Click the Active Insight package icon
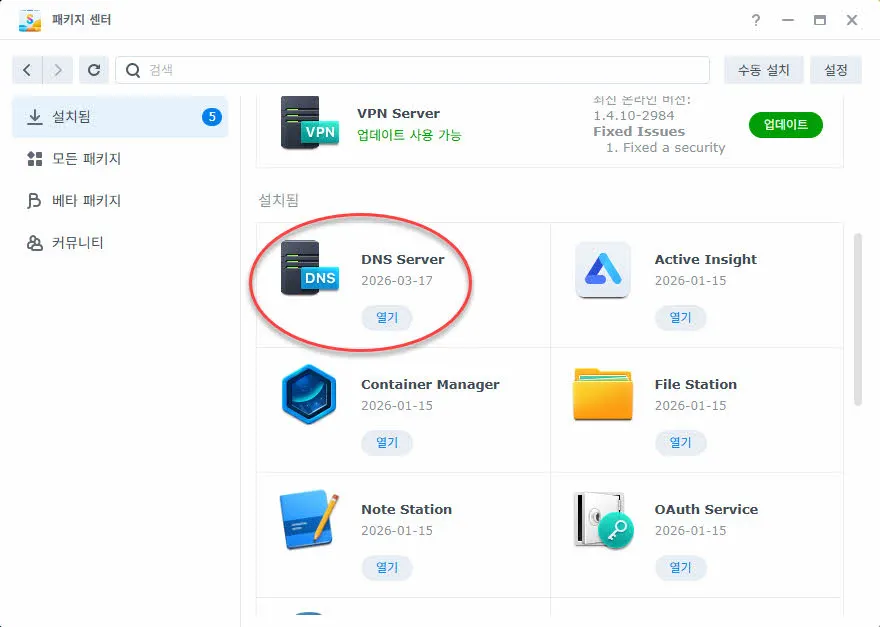The height and width of the screenshot is (627, 880). [x=603, y=269]
